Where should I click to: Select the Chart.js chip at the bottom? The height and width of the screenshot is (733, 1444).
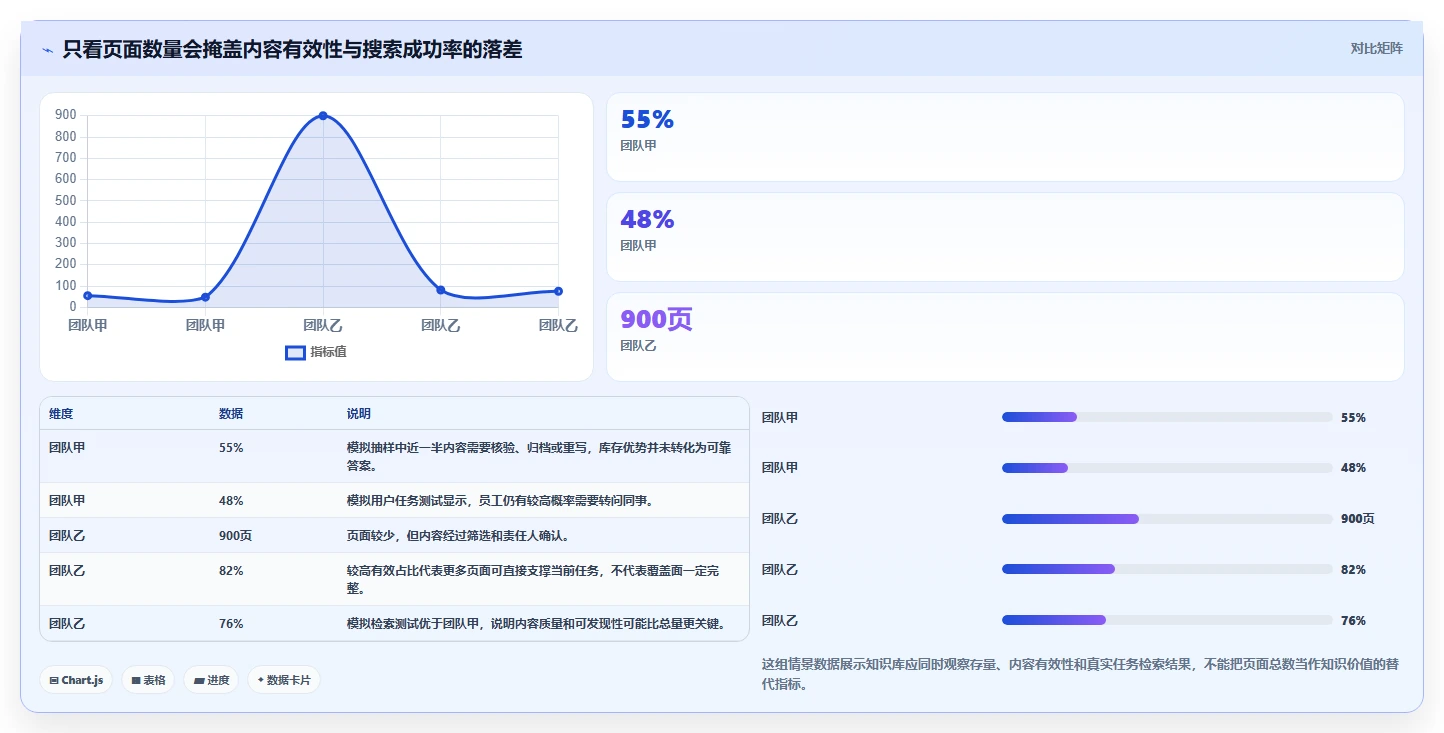coord(77,680)
